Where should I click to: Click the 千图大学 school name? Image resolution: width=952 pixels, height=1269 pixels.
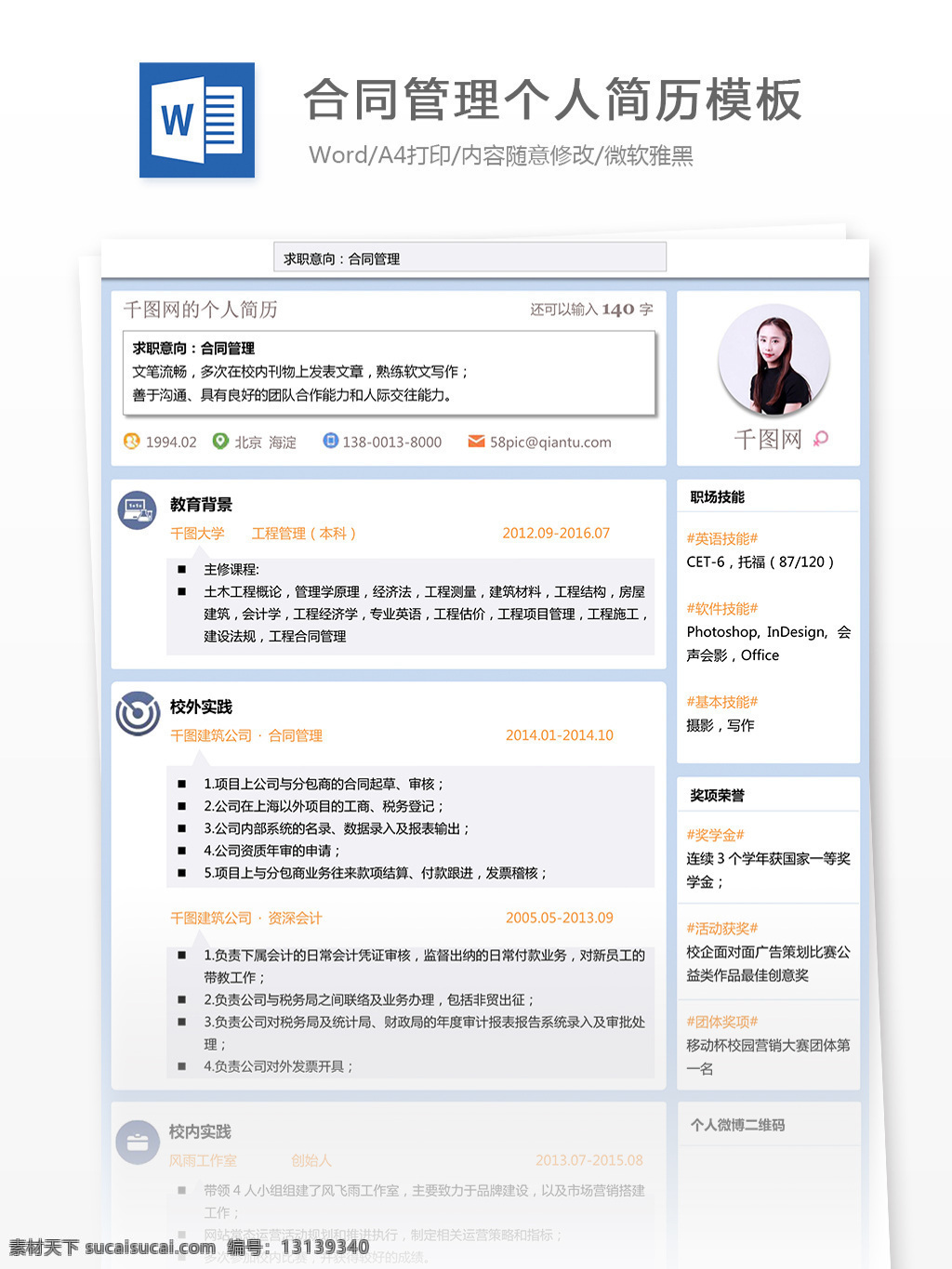pos(197,533)
